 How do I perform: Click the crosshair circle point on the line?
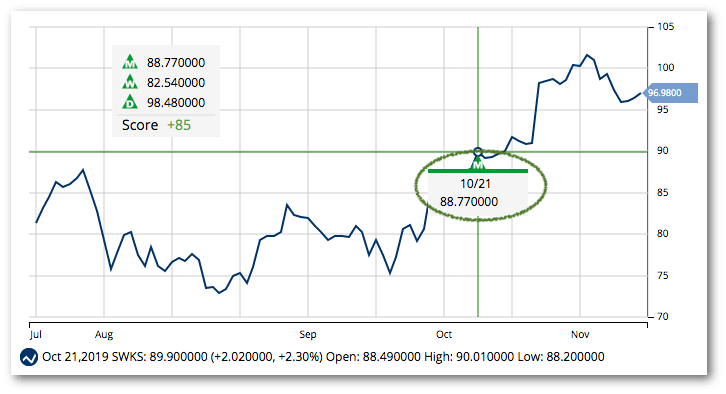pos(478,151)
